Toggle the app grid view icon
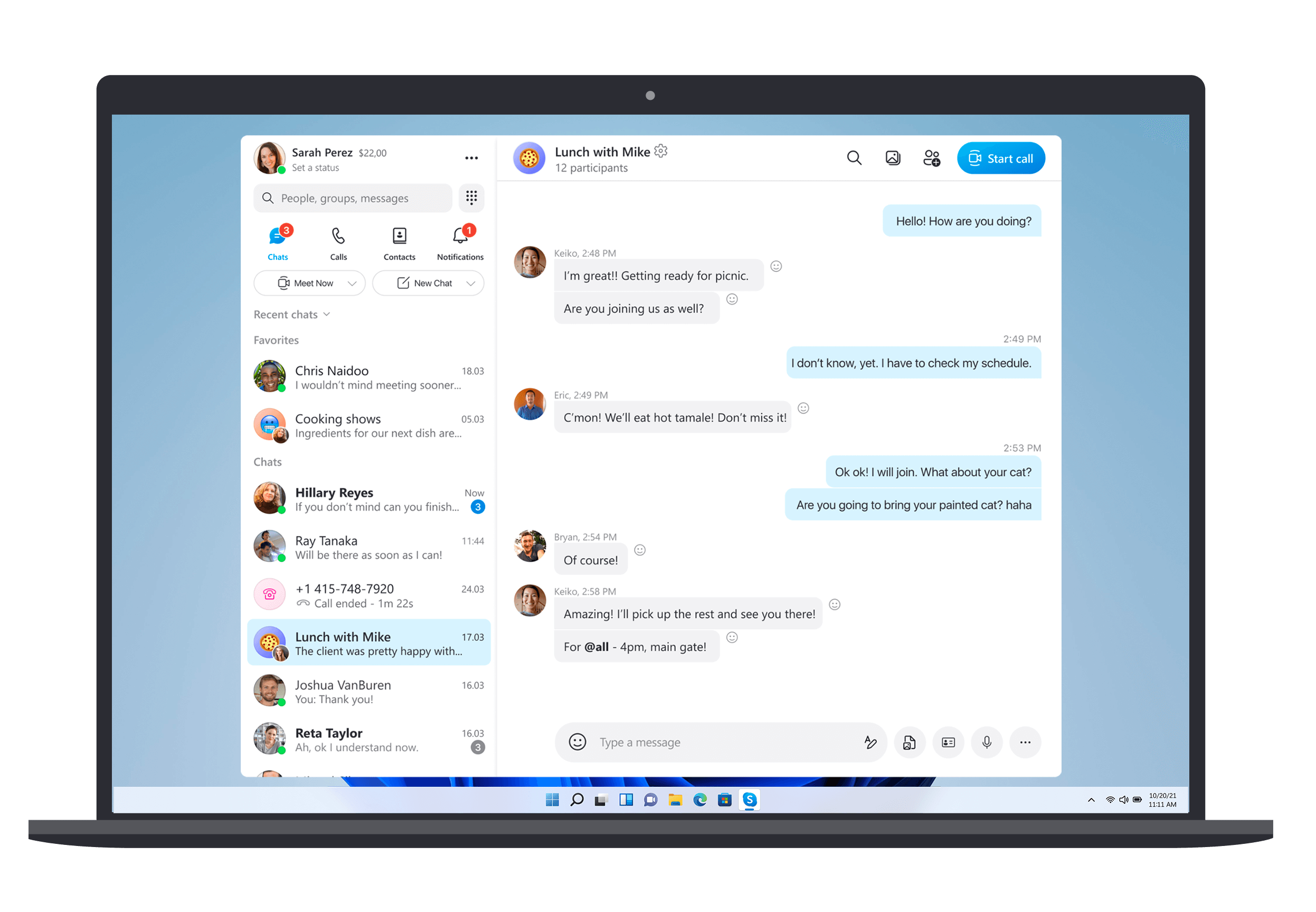1316x912 pixels. [x=471, y=198]
